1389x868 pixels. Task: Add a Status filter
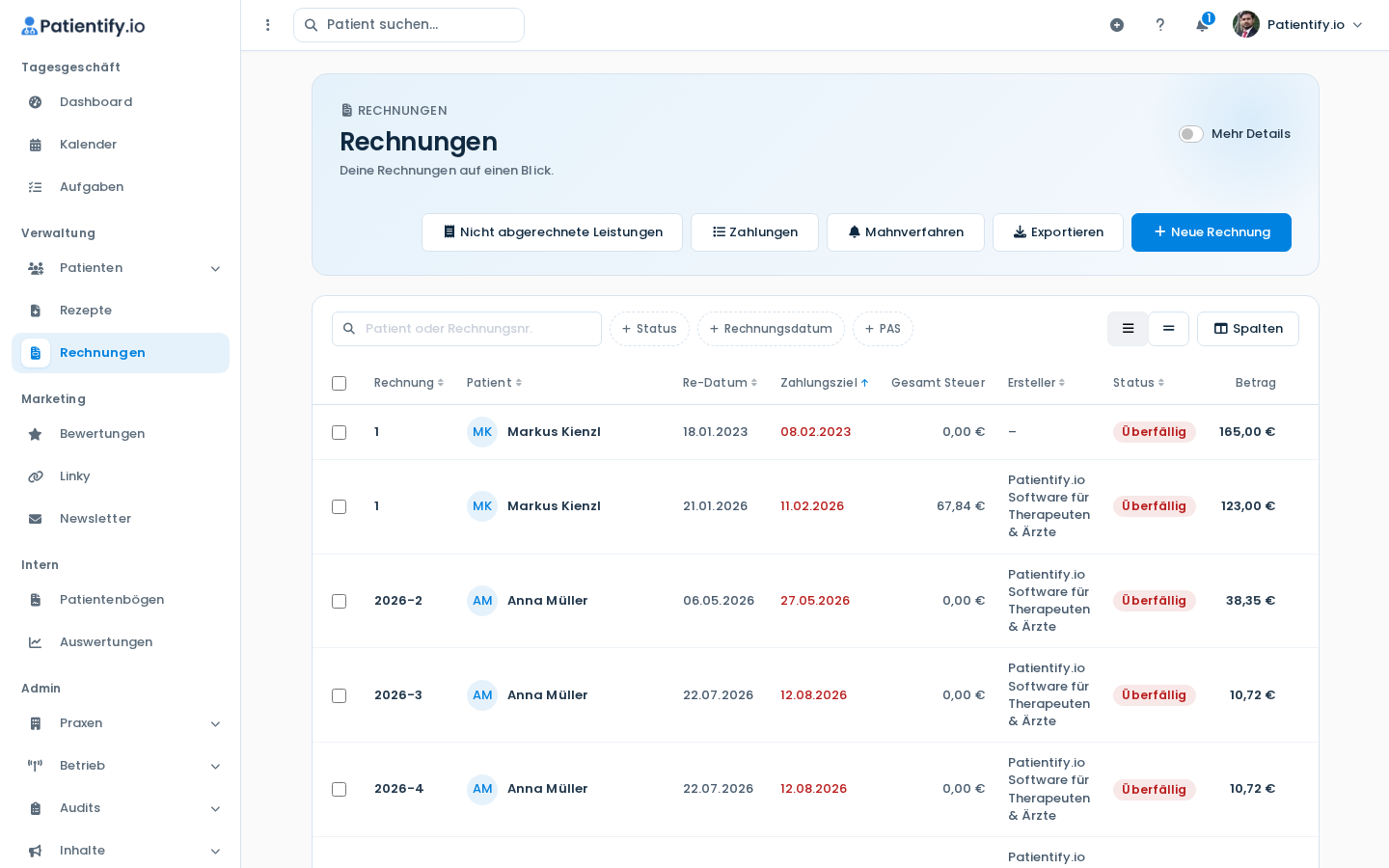pos(649,329)
